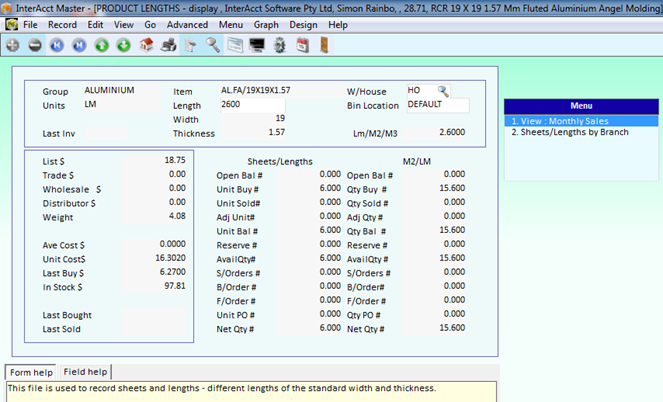Click the Ave Cost $ value 0.0000

click(173, 244)
